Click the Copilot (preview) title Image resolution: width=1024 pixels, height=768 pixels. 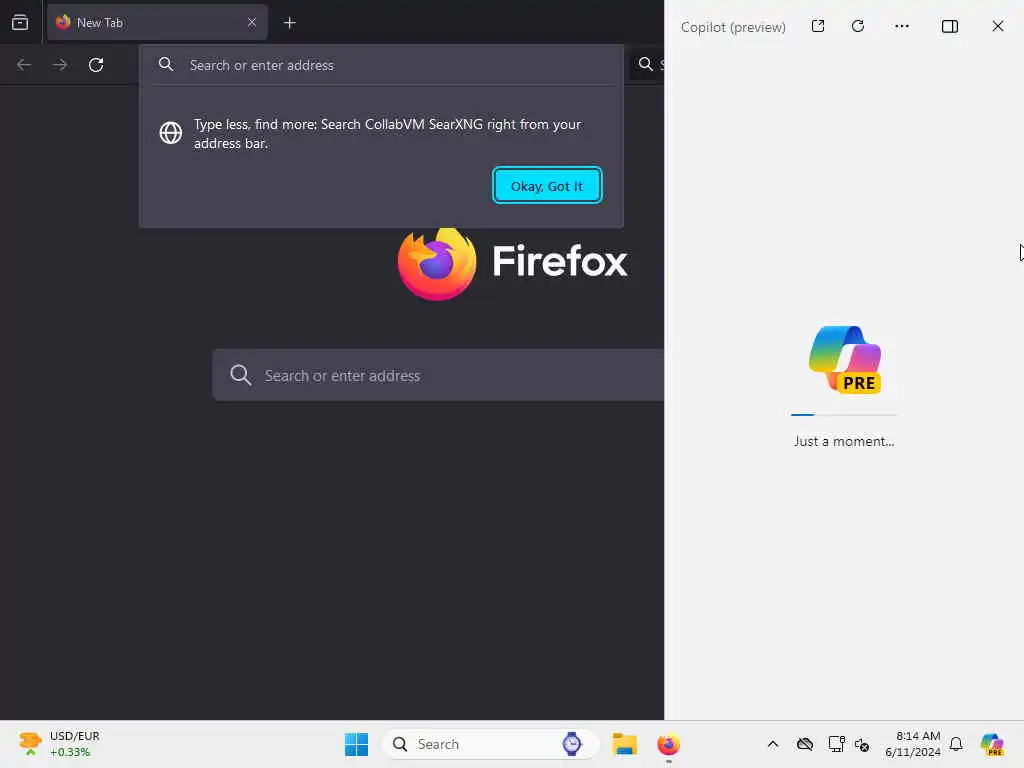coord(733,27)
